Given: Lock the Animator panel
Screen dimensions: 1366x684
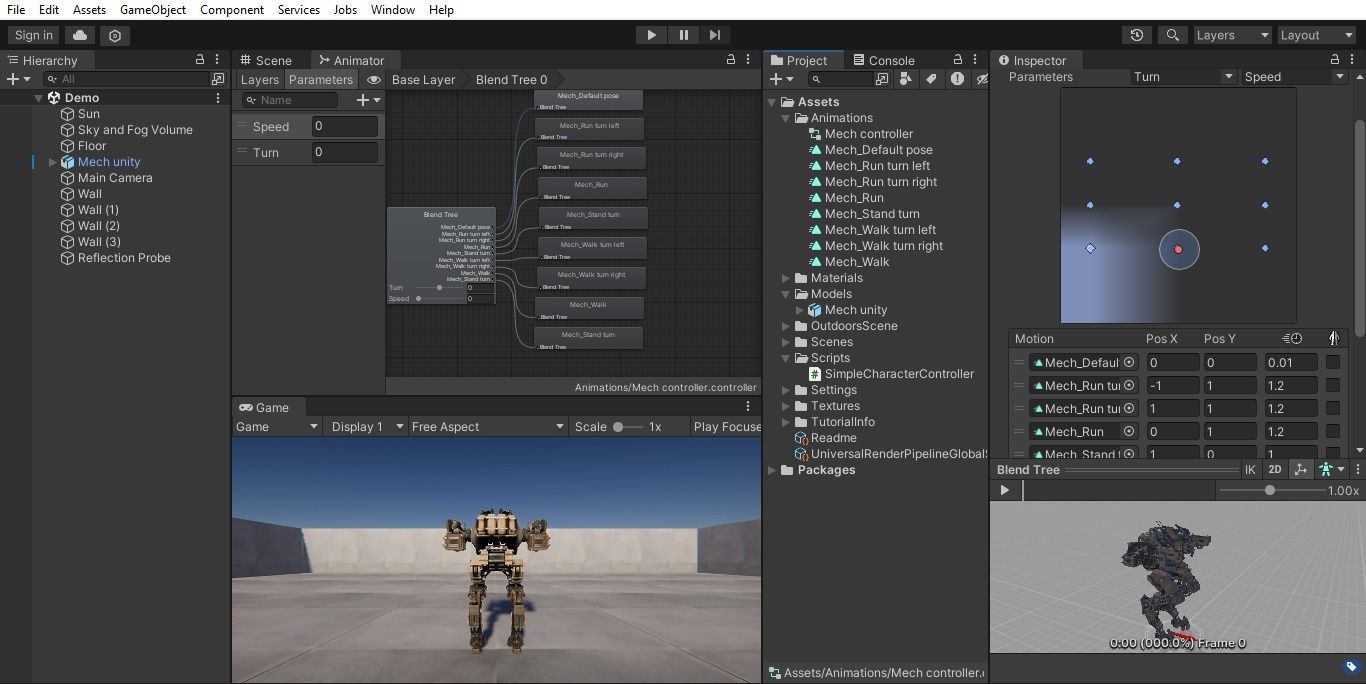Looking at the screenshot, I should pyautogui.click(x=730, y=60).
